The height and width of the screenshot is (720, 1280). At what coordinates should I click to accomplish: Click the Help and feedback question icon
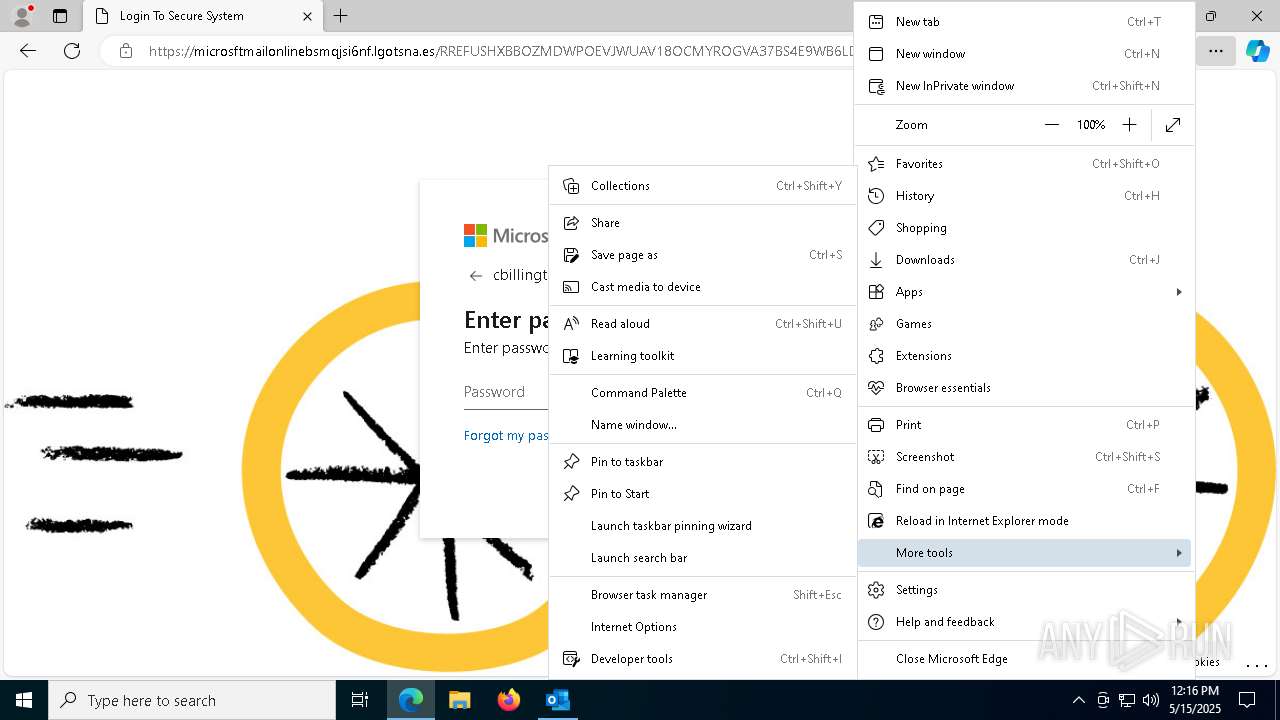(876, 622)
